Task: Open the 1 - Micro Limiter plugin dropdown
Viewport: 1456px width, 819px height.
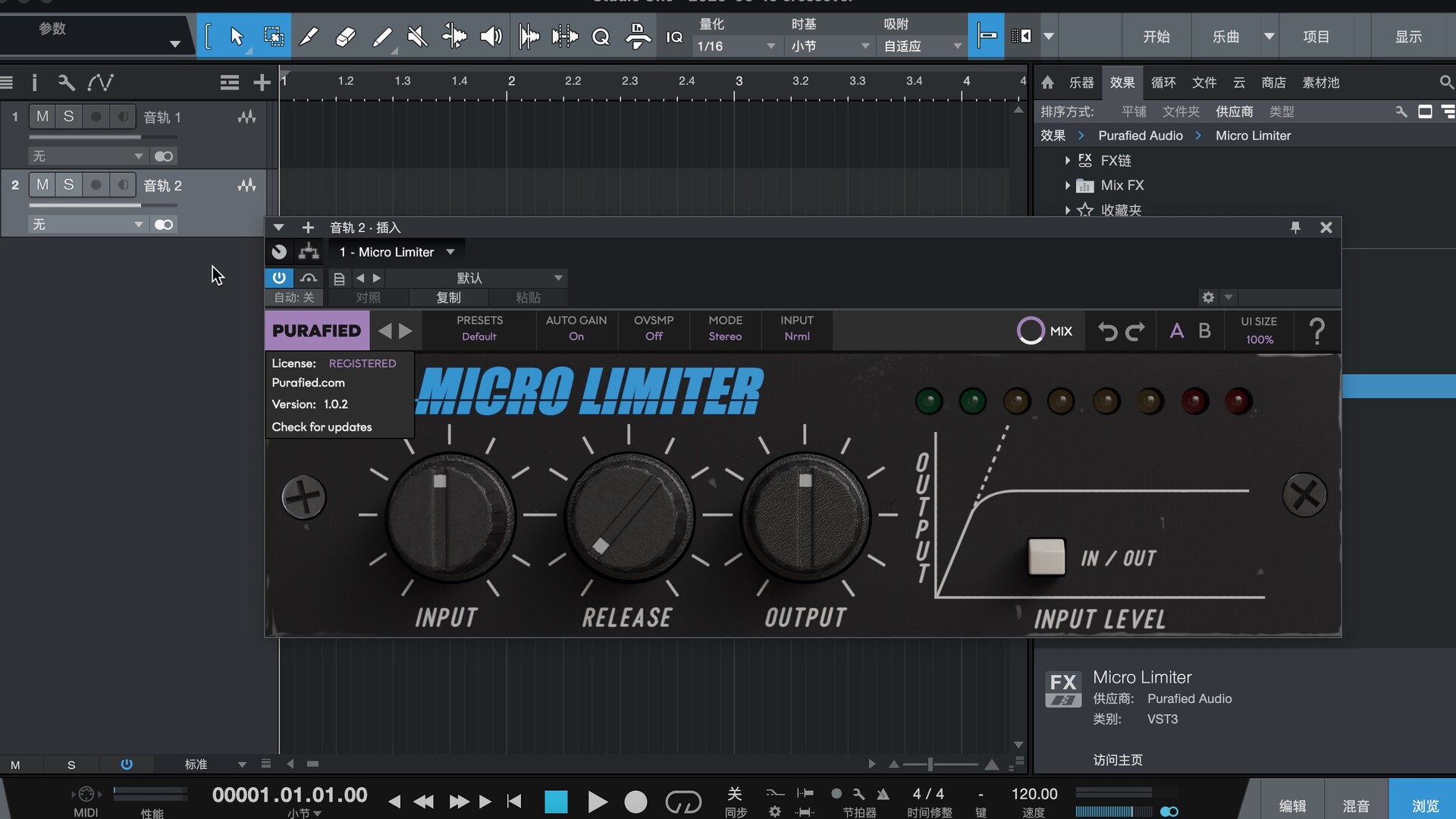Action: tap(397, 252)
